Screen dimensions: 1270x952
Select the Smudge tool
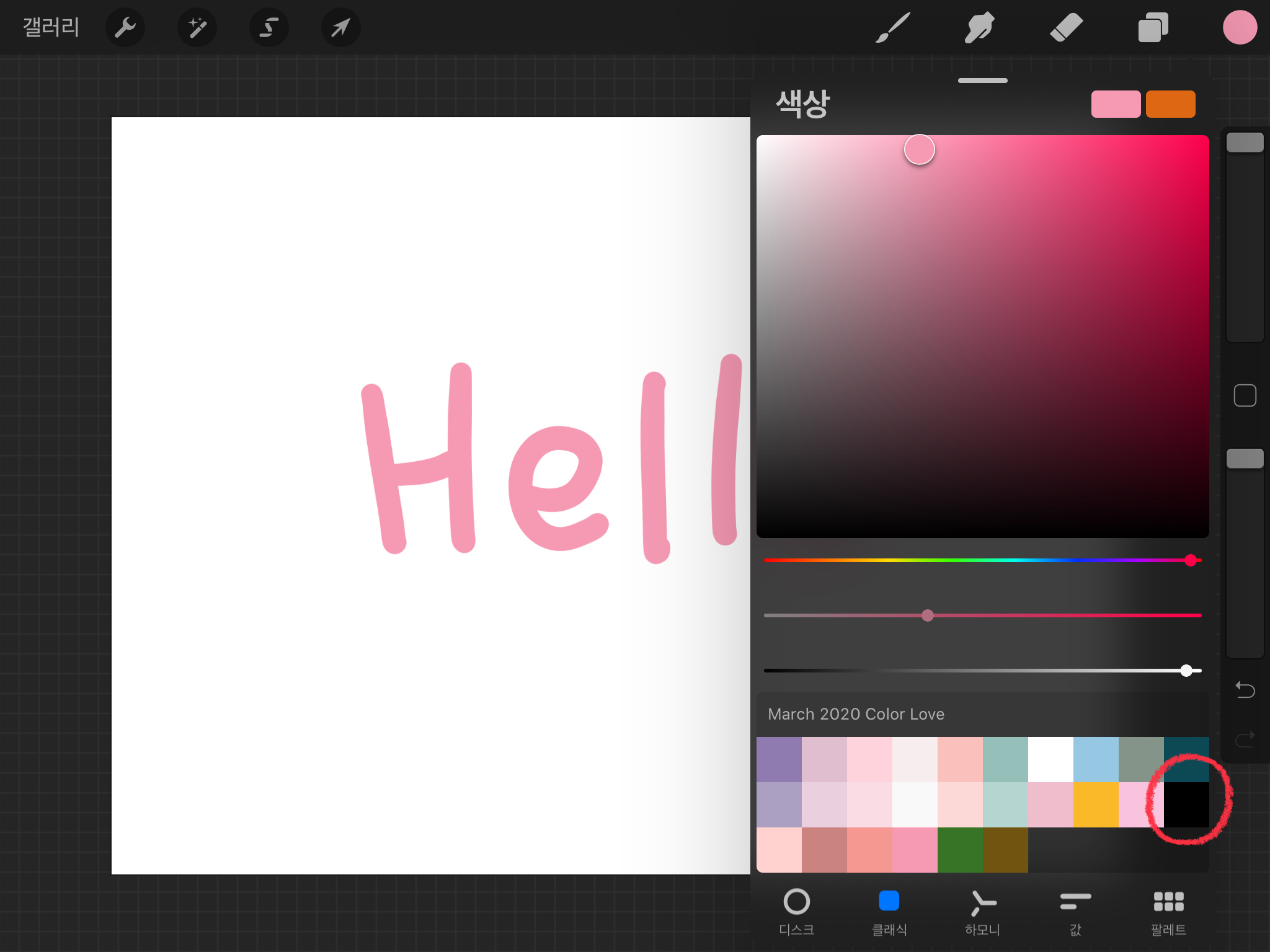tap(979, 27)
